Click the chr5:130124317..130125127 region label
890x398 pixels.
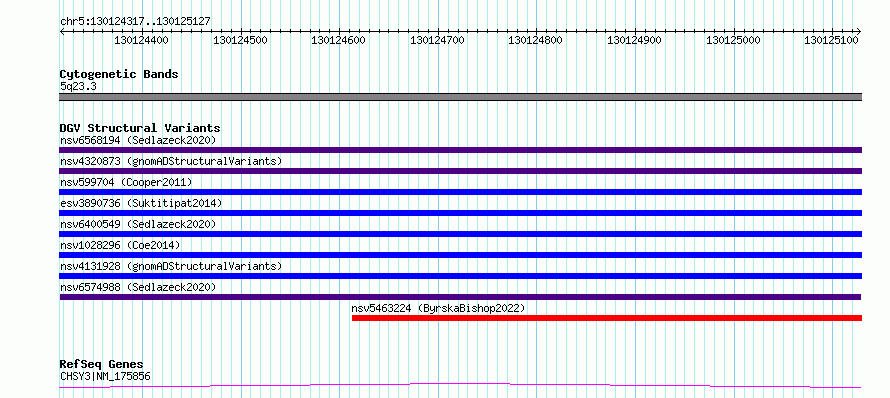pos(135,22)
